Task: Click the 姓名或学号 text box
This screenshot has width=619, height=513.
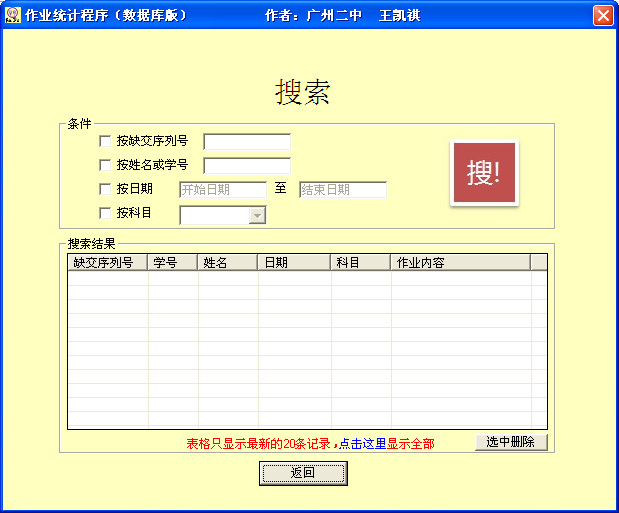Action: [x=247, y=165]
